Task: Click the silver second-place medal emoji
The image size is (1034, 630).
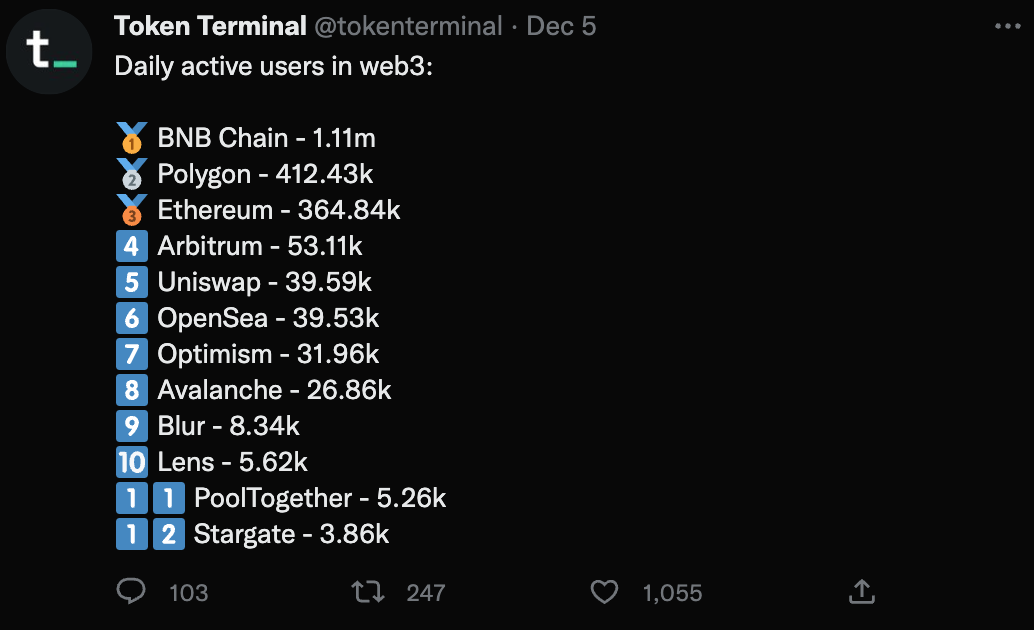Action: (131, 174)
